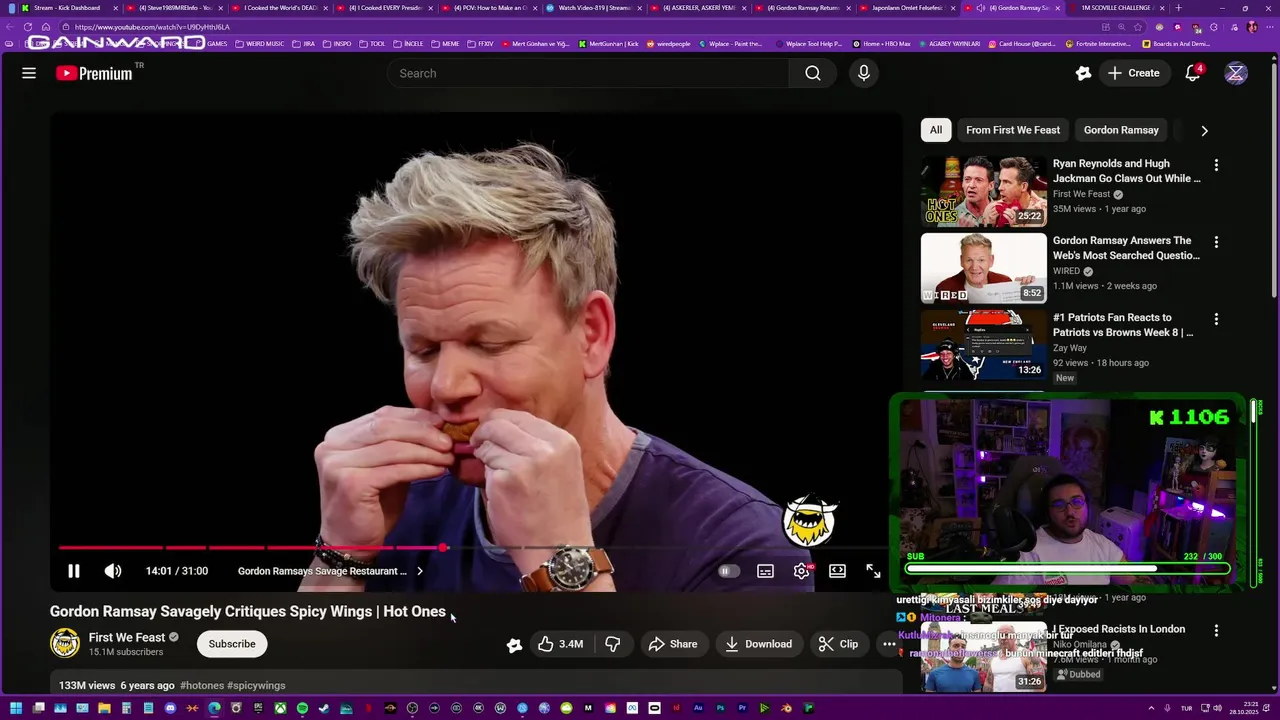Open First We Feast channel avatar
The height and width of the screenshot is (720, 1280).
point(65,643)
